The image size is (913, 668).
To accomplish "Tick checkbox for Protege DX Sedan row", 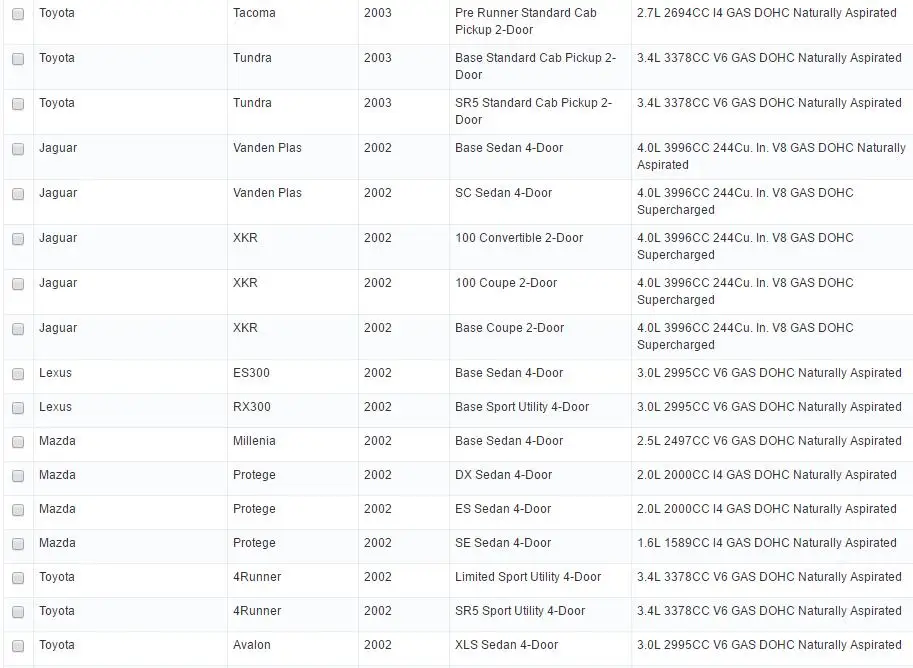I will point(18,476).
